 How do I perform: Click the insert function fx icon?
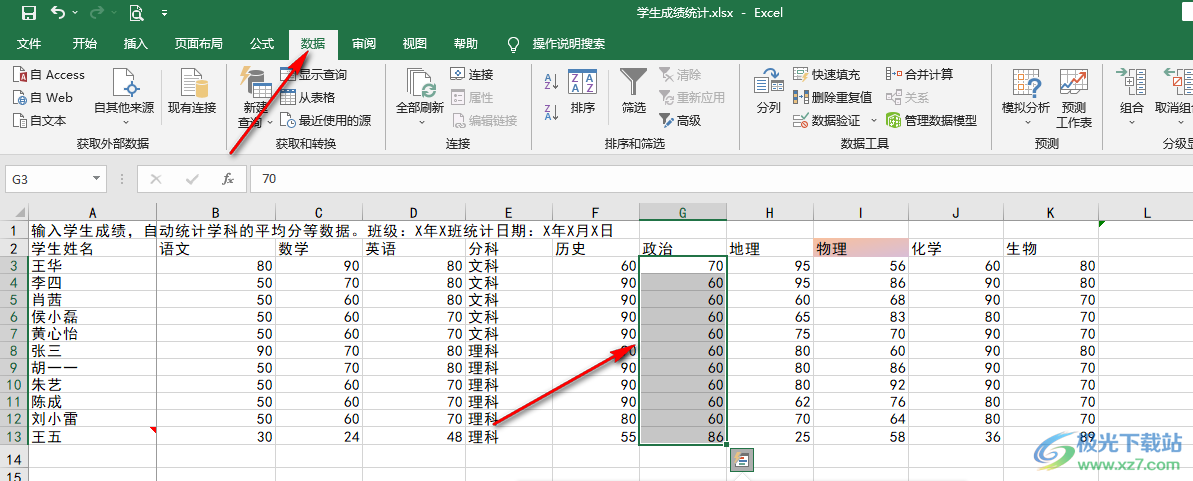tap(227, 179)
